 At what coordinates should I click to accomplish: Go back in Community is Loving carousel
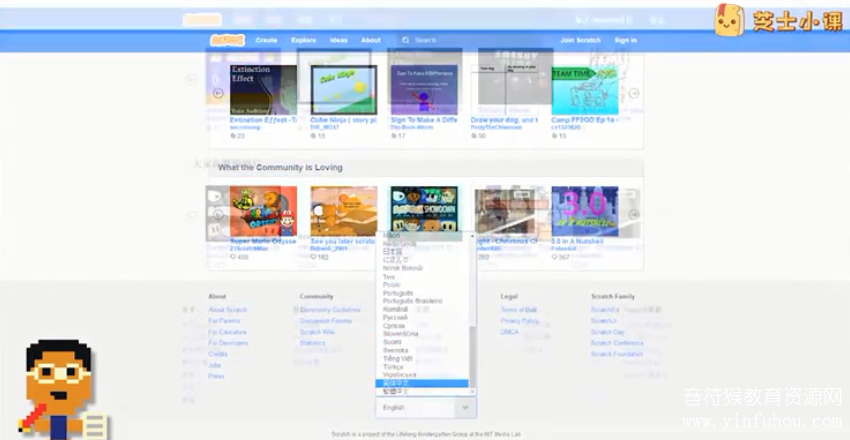(x=218, y=215)
